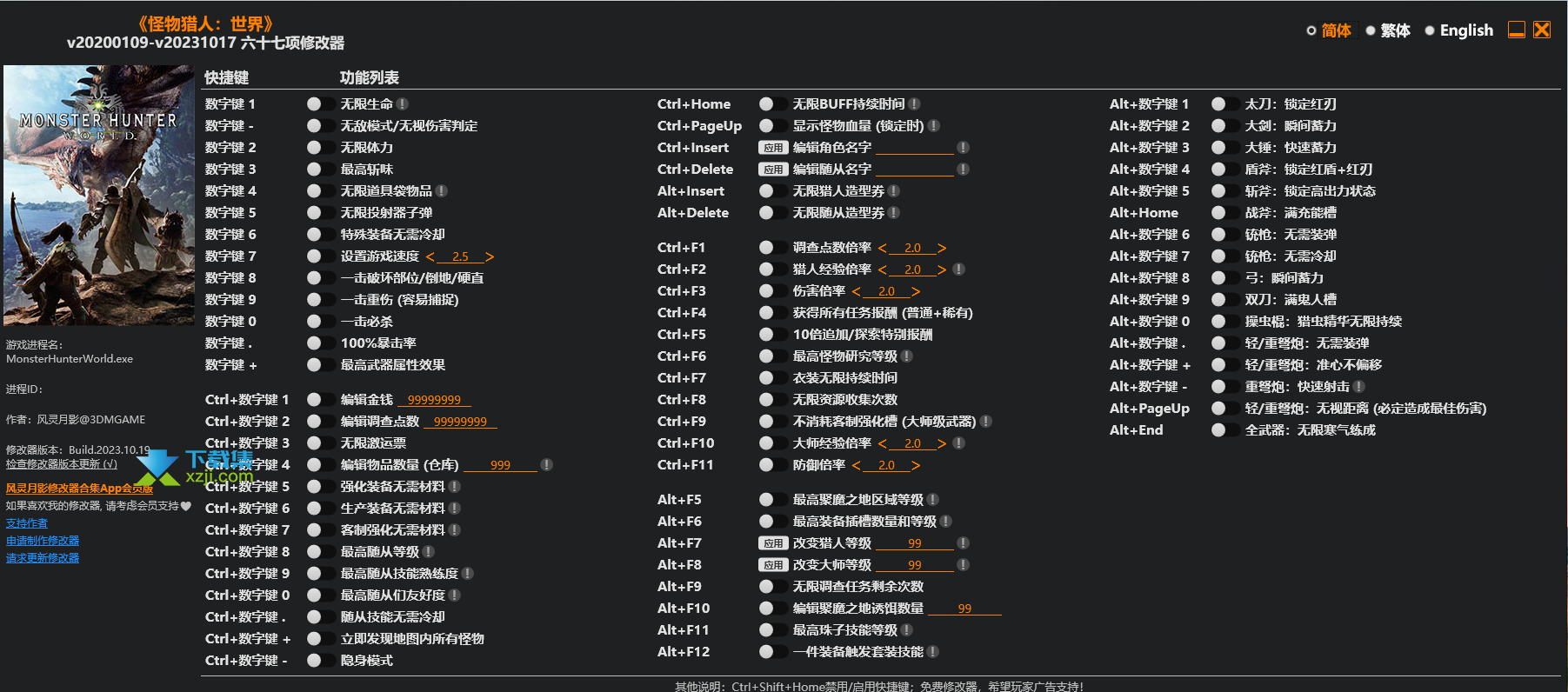
Task: Enable 全武器: 无限寒气练成 toggle
Action: pos(1224,430)
